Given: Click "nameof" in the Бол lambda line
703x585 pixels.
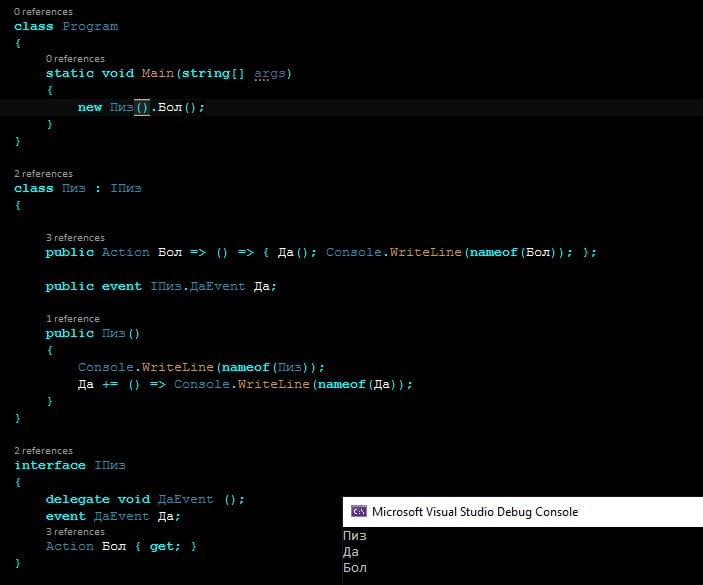Looking at the screenshot, I should [493, 252].
